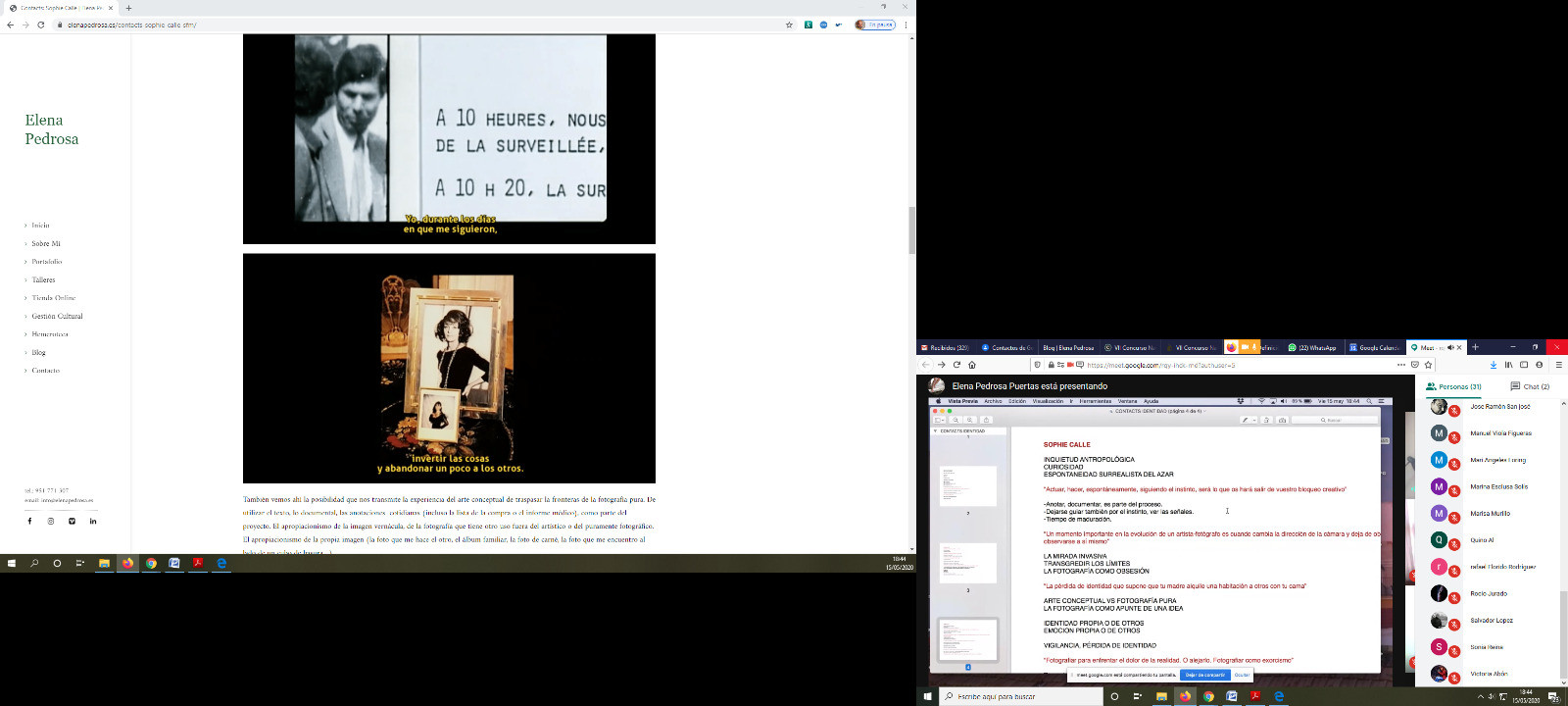Screen dimensions: 1568x706
Task: Open Firefox downloads arrow
Action: [1494, 365]
